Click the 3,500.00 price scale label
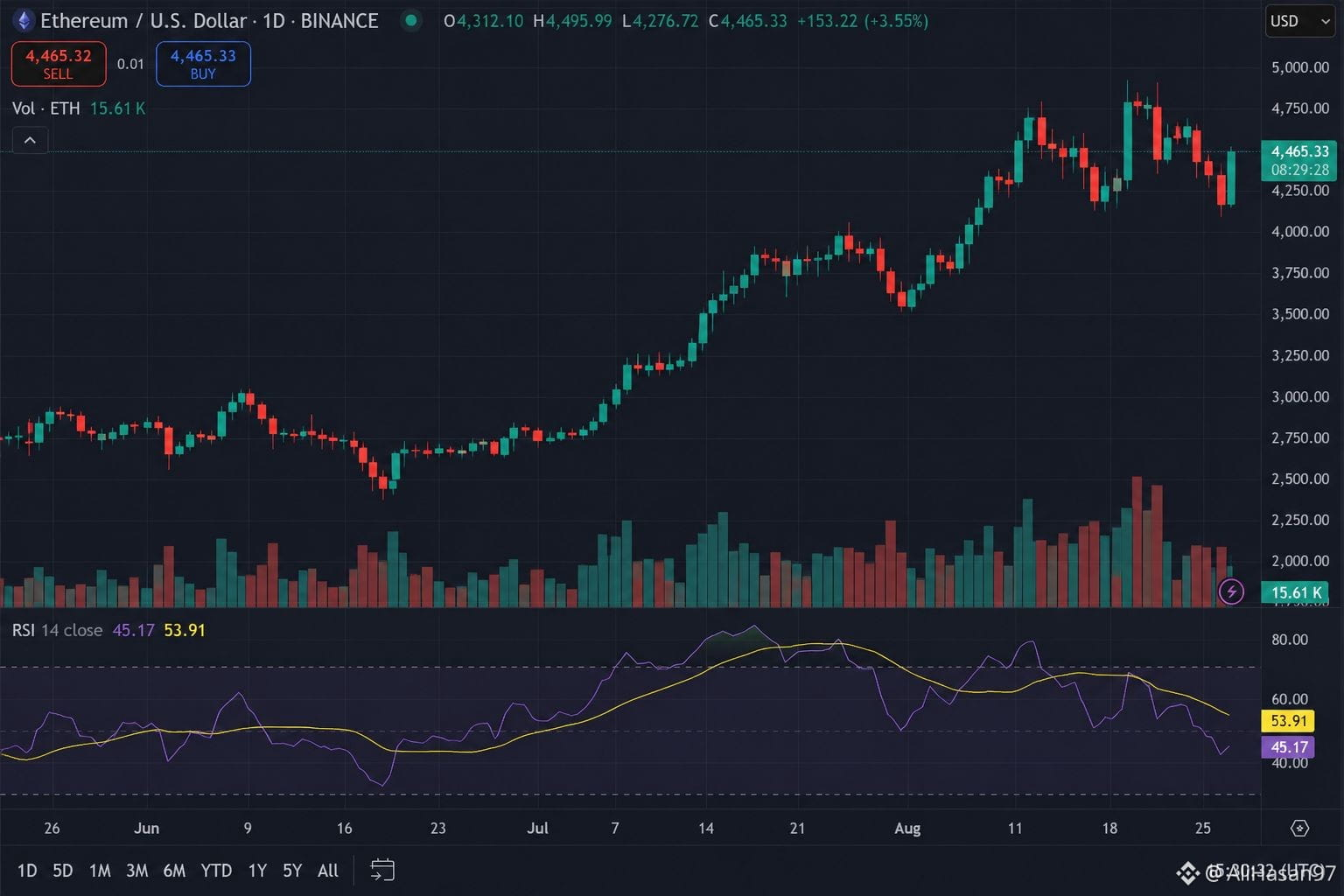 click(x=1300, y=314)
